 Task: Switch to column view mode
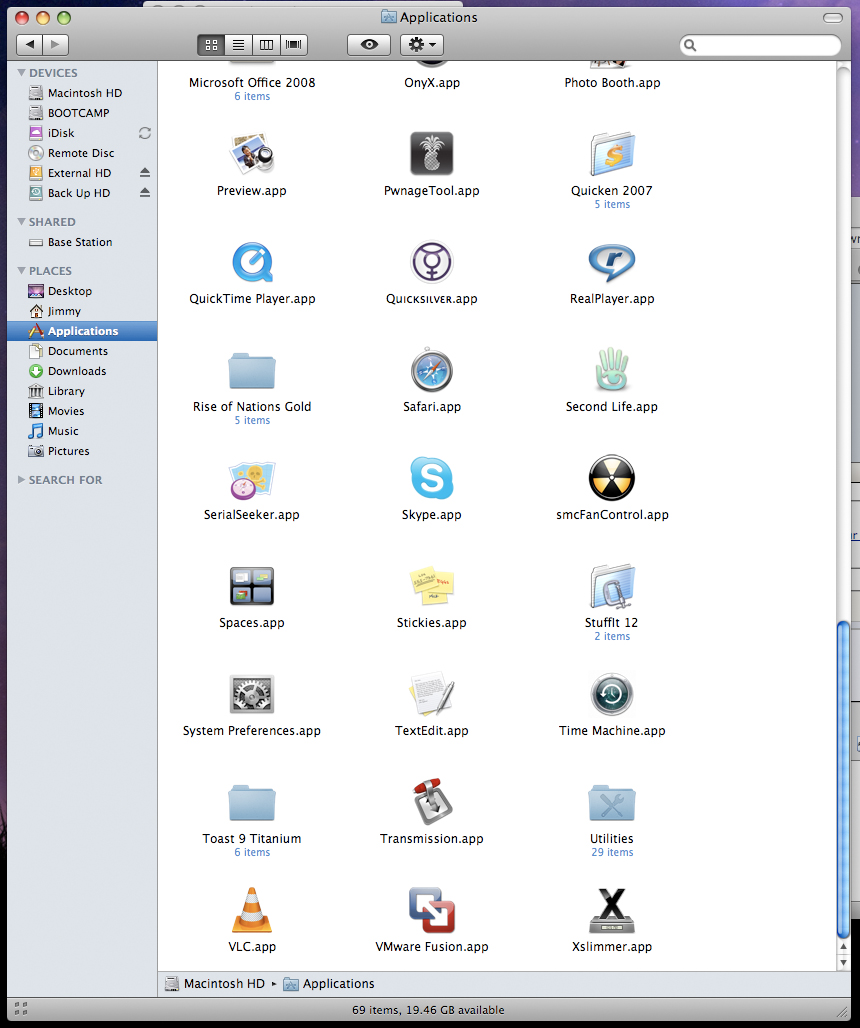(x=266, y=45)
